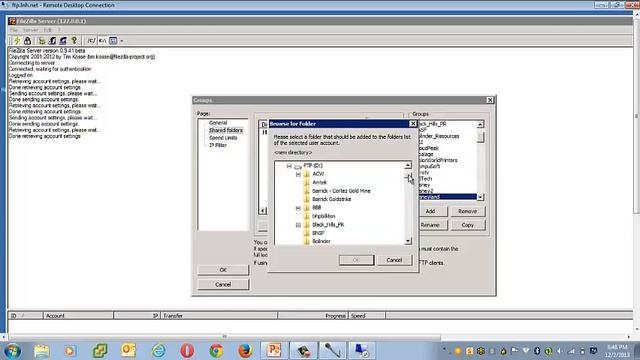Image resolution: width=640 pixels, height=360 pixels.
Task: Open Opera from the taskbar
Action: pos(187,351)
